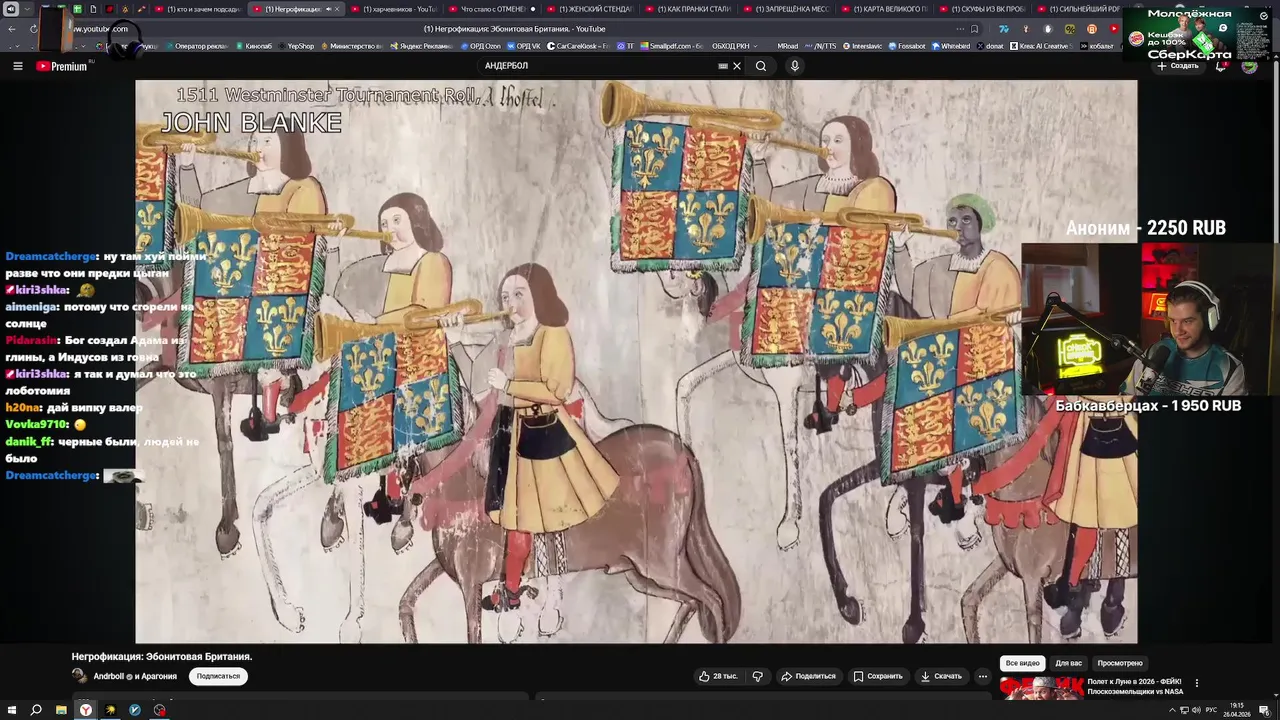
Task: Open donat bookmark
Action: coord(990,46)
